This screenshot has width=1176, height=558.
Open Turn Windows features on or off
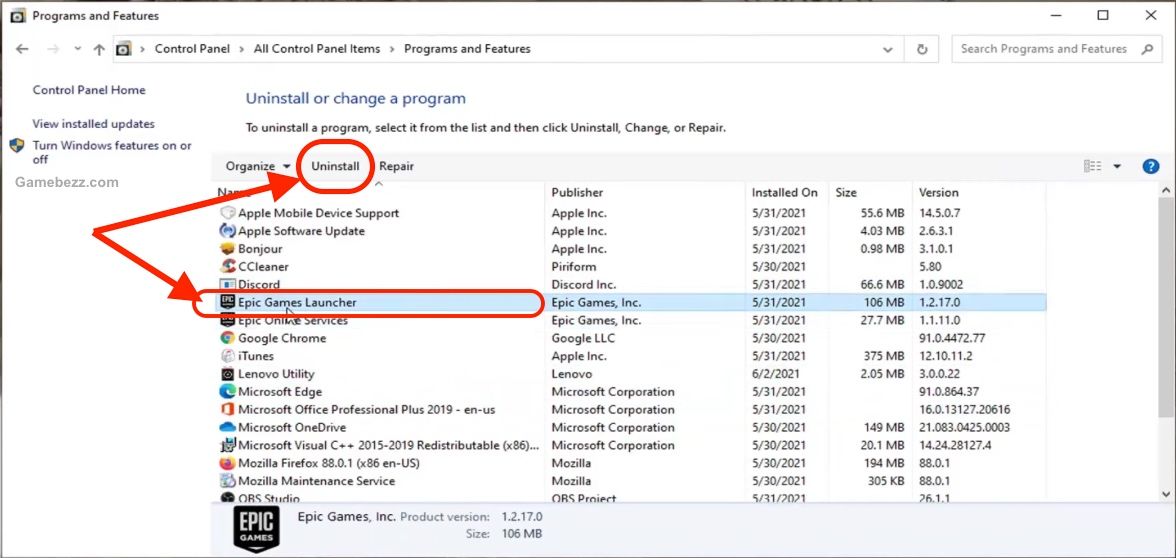112,152
